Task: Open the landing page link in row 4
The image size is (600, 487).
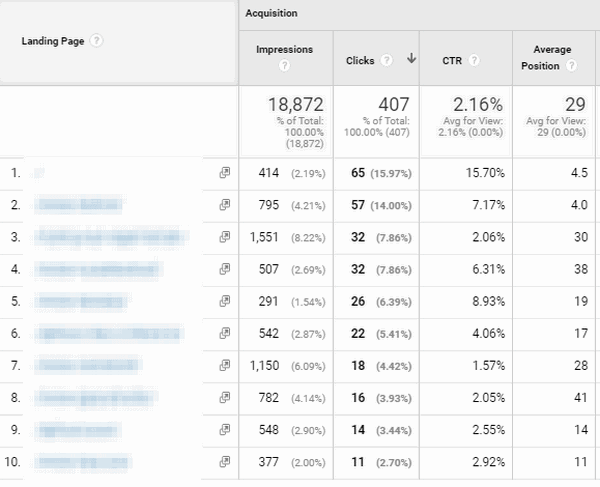Action: coord(99,269)
